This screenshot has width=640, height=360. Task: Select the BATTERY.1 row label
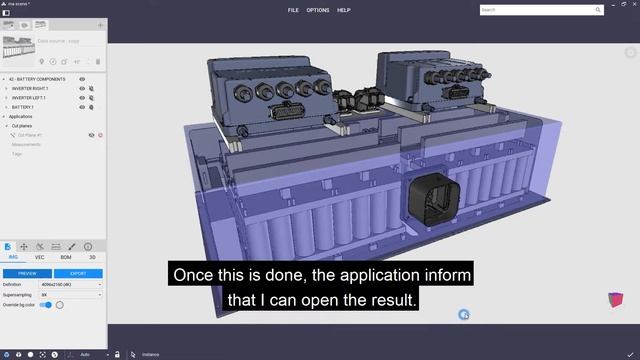coord(22,107)
